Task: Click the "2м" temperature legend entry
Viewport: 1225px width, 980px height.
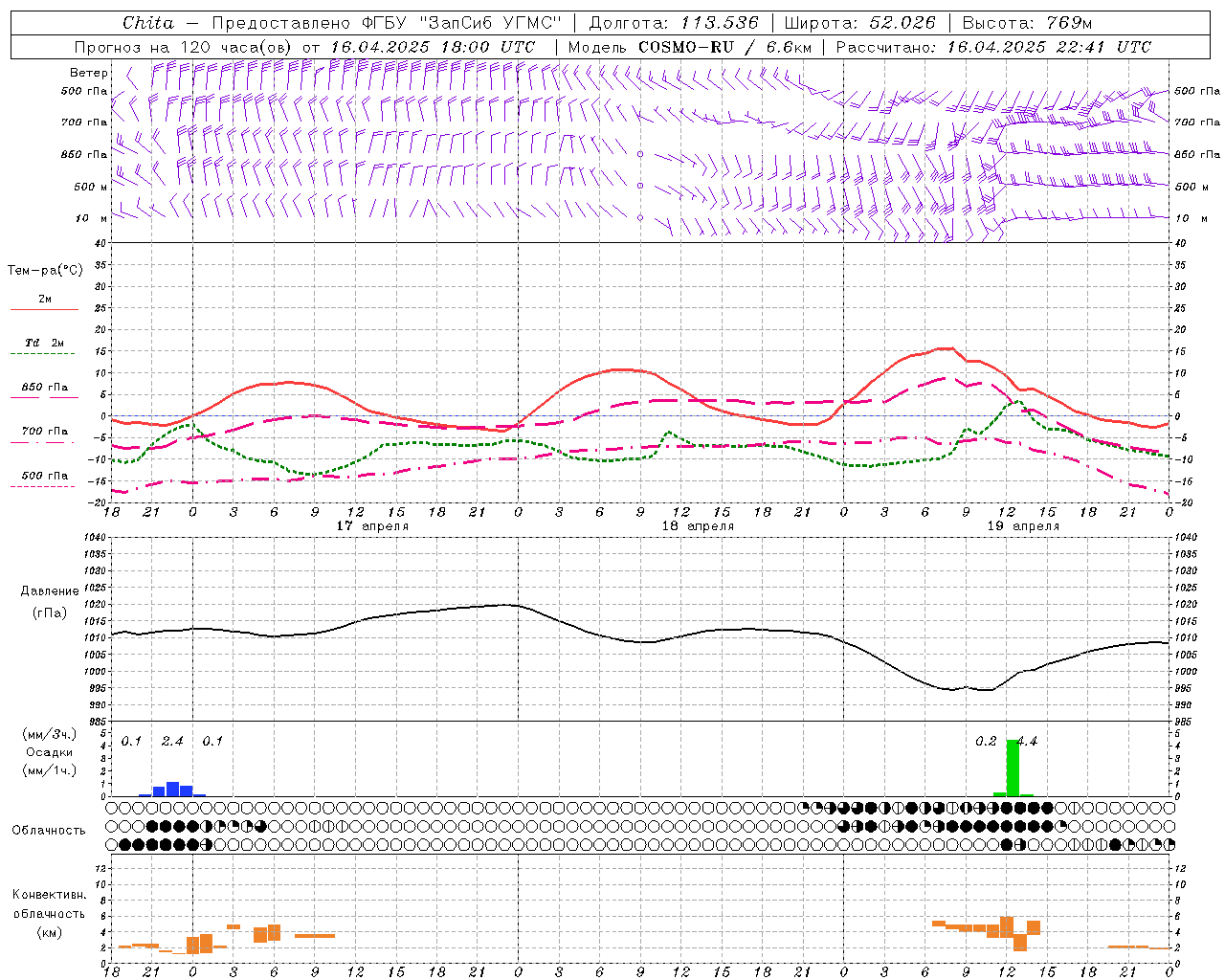Action: pyautogui.click(x=45, y=300)
